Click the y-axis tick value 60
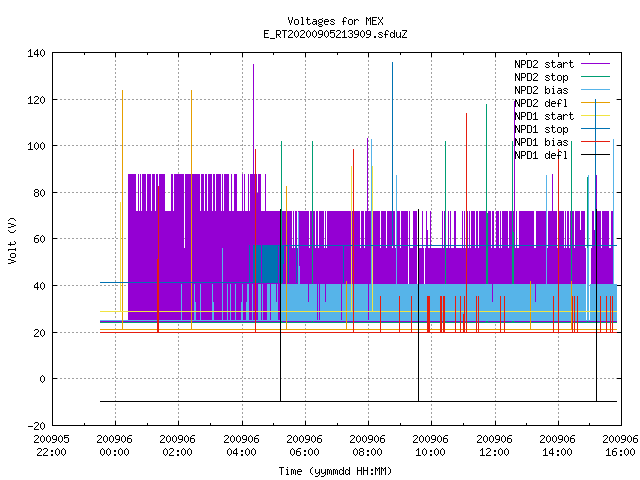Viewport: 640px width, 480px height. click(x=39, y=239)
